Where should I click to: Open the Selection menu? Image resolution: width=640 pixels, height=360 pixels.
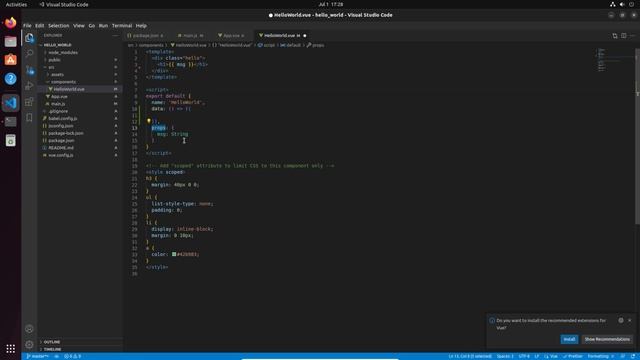click(x=59, y=26)
